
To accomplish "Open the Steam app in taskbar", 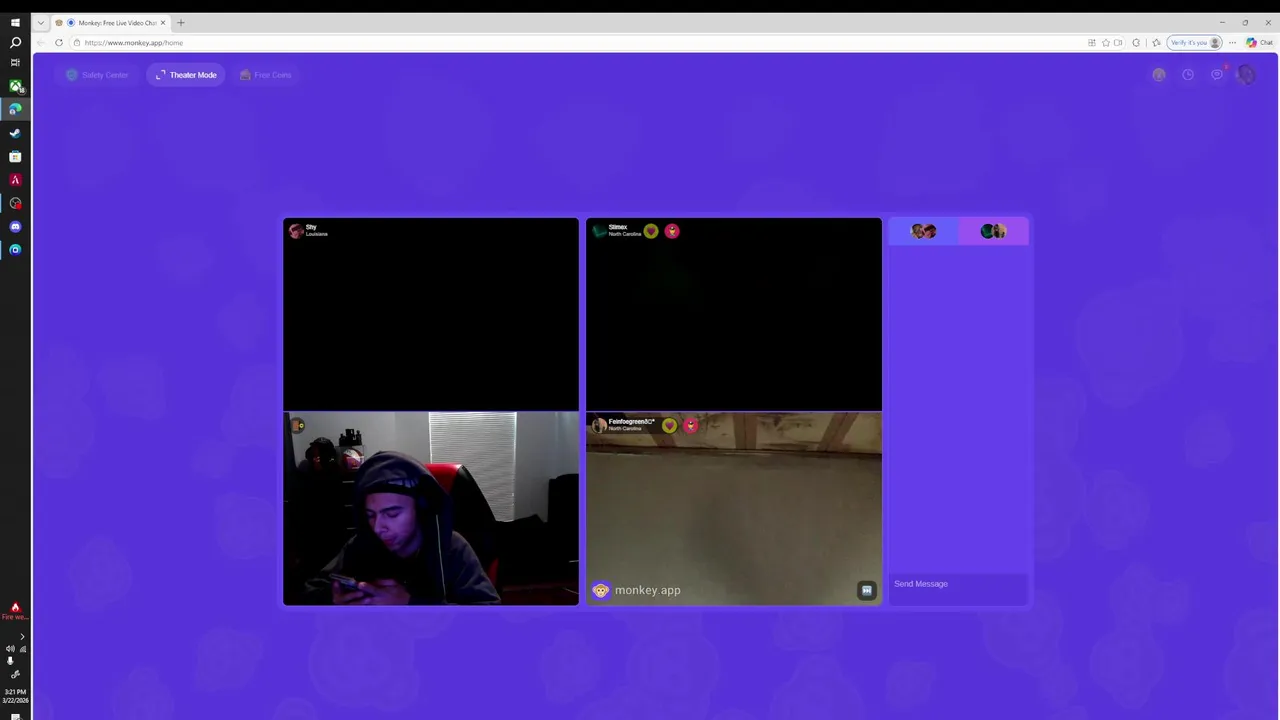I will 15,133.
